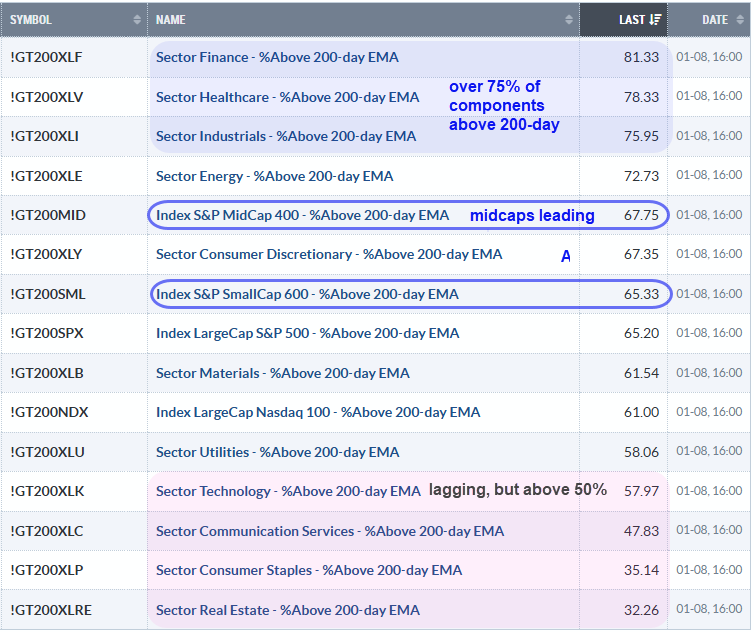Open Sector Consumer Discretionary entry
Image resolution: width=754 pixels, height=632 pixels.
(329, 255)
